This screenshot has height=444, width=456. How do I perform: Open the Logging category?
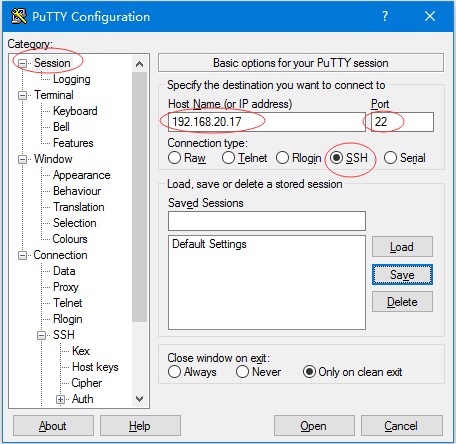(72, 79)
